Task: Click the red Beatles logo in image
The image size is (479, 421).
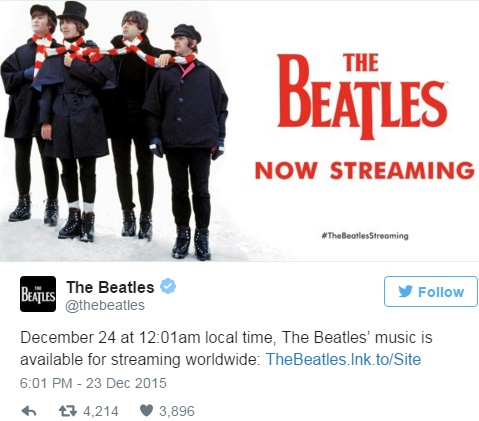Action: 362,95
